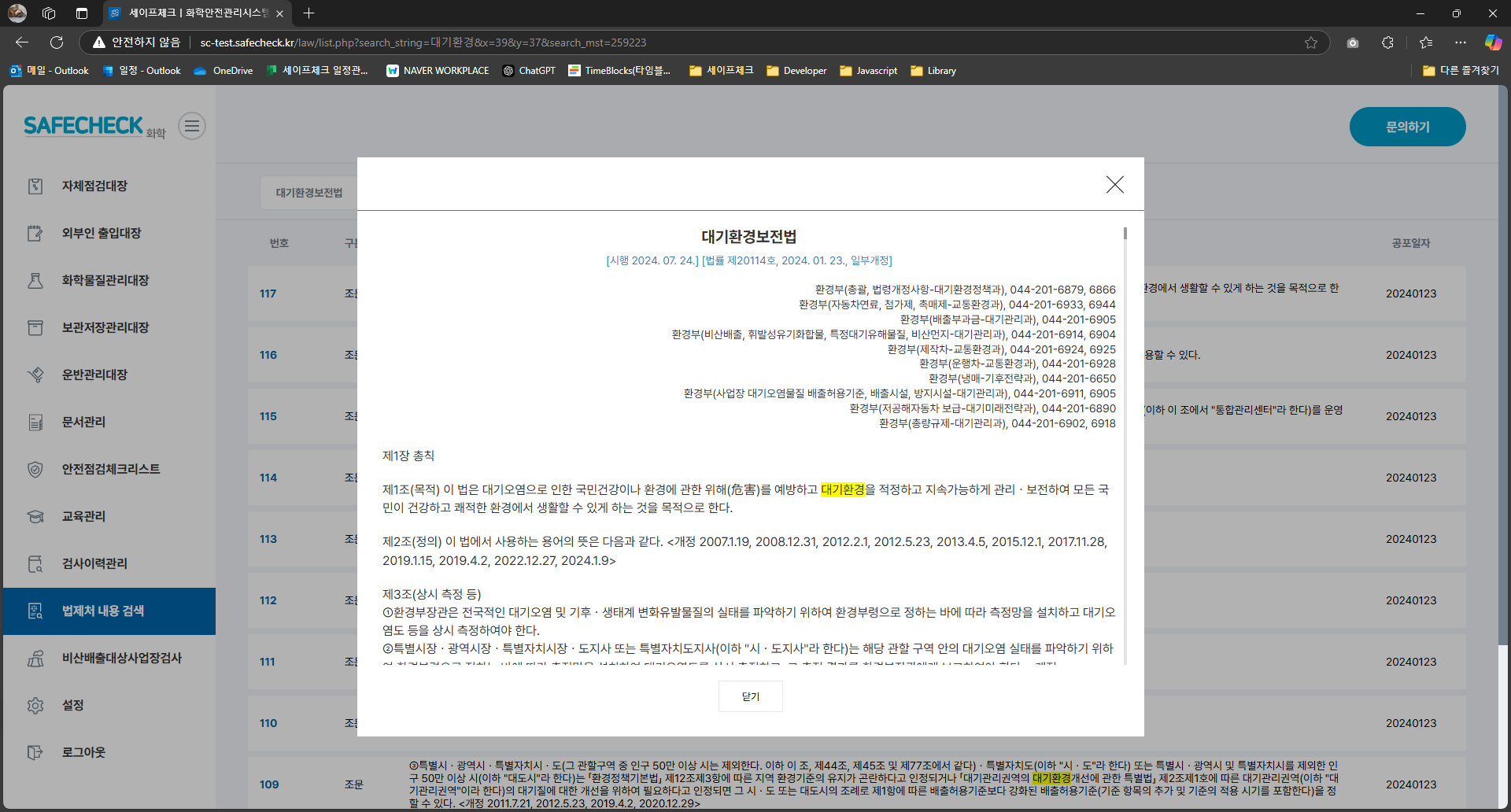Viewport: 1511px width, 812px height.
Task: Click the 공포일자 column header
Action: pyautogui.click(x=1411, y=243)
